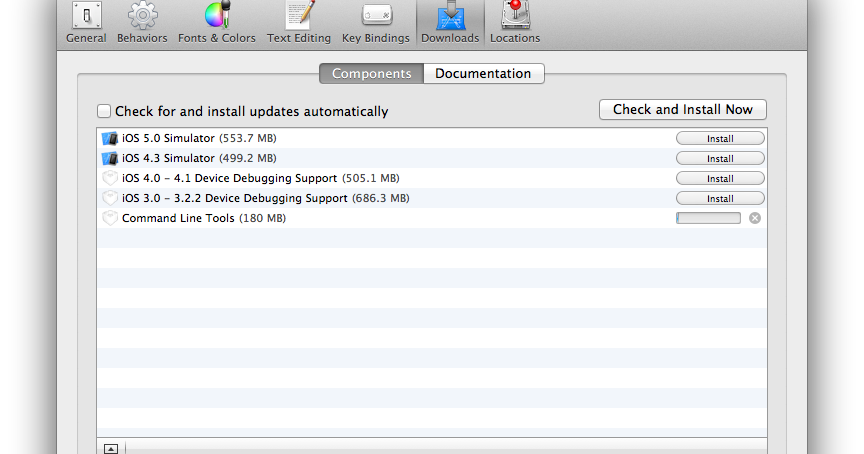This screenshot has height=454, width=864.
Task: Select the iOS 5.0 Simulator (553.7 MB) text
Action: click(x=199, y=138)
